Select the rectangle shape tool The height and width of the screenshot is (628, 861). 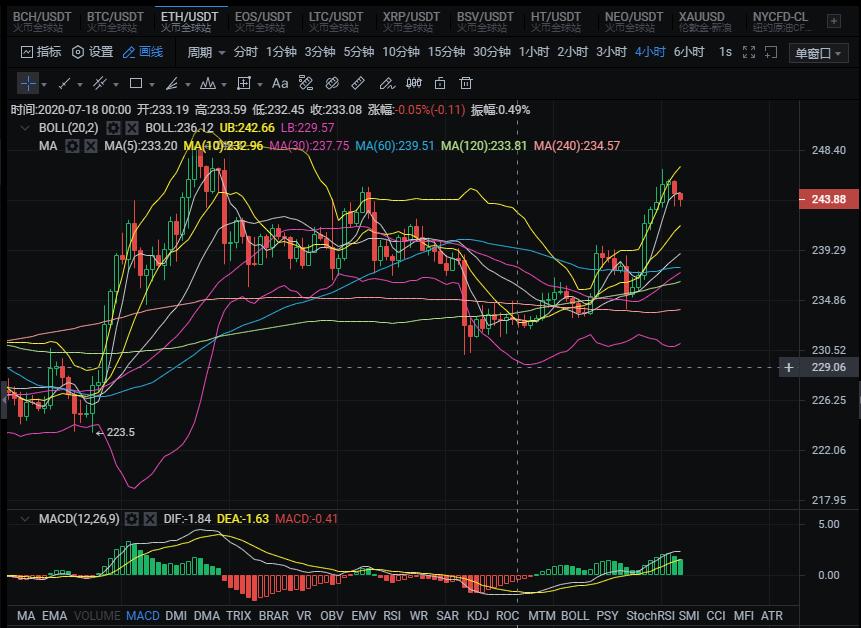[x=136, y=83]
